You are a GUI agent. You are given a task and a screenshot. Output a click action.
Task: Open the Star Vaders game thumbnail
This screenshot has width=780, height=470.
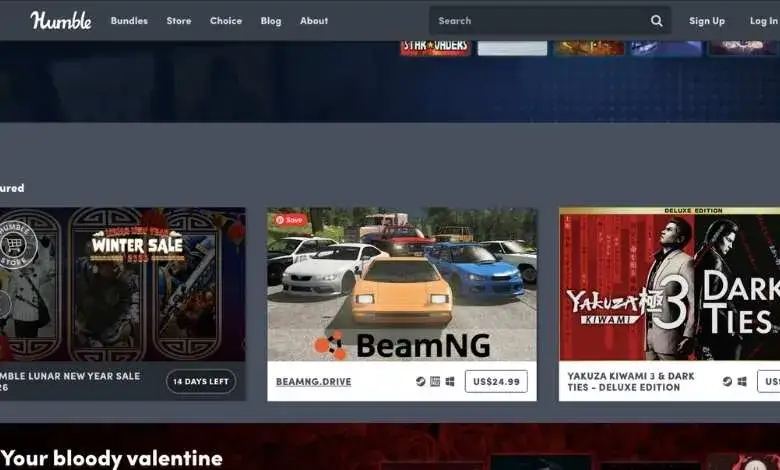435,47
